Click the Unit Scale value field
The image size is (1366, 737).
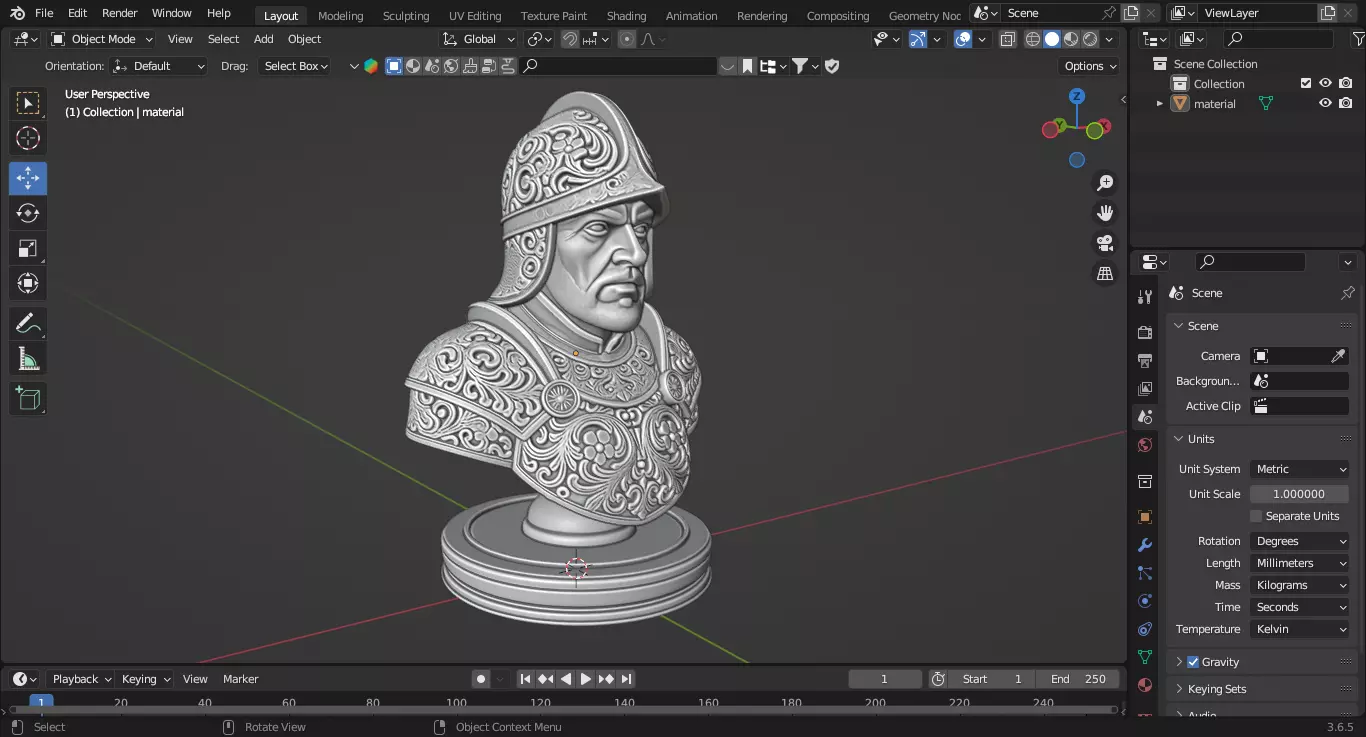coord(1299,494)
